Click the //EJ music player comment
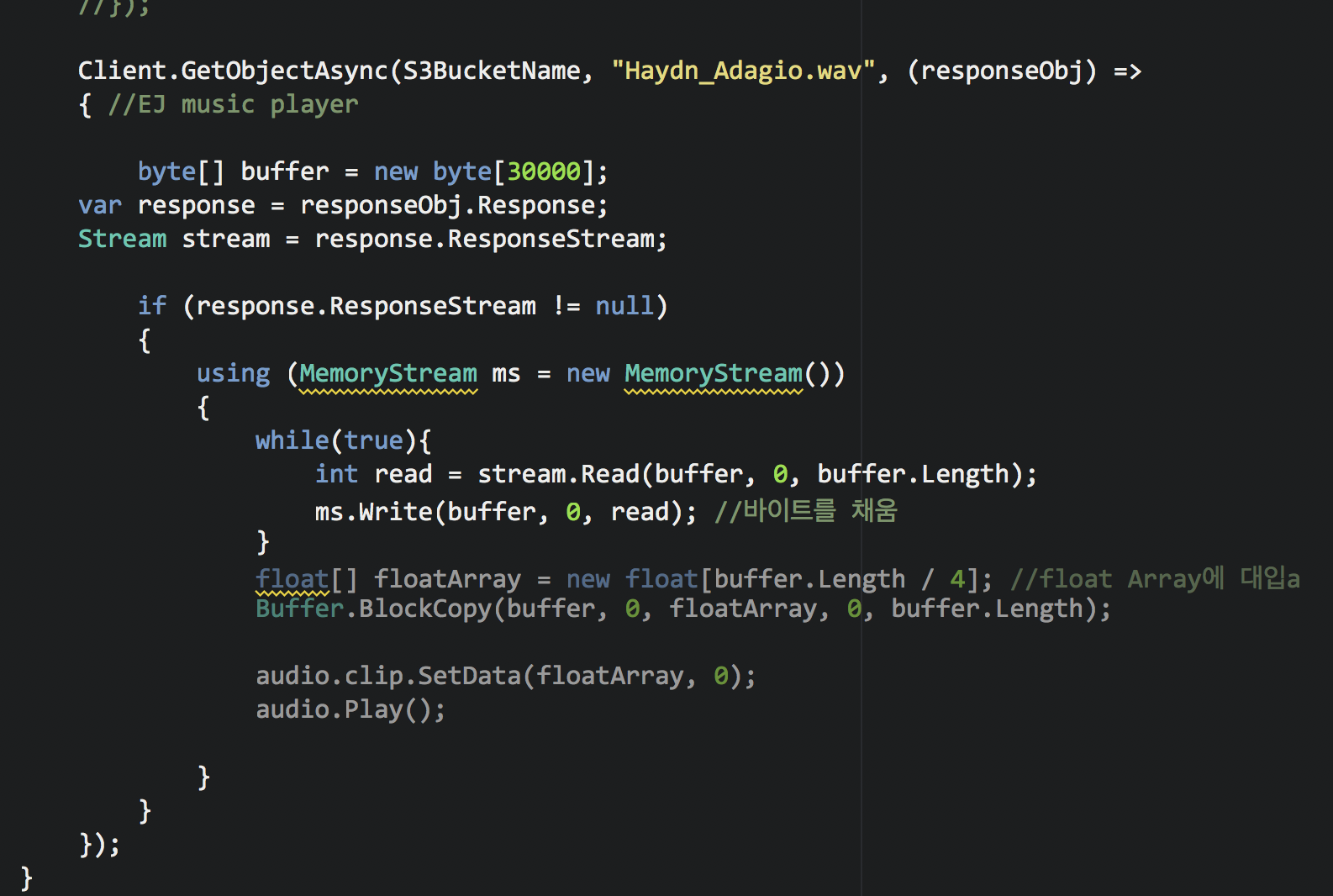 (x=233, y=104)
